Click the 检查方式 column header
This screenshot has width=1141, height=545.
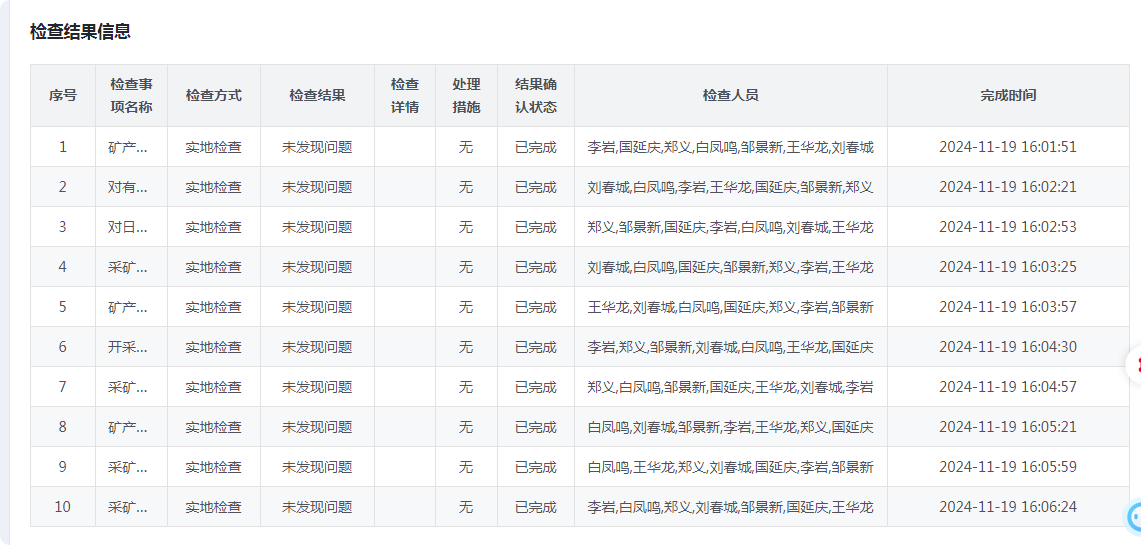[x=213, y=95]
